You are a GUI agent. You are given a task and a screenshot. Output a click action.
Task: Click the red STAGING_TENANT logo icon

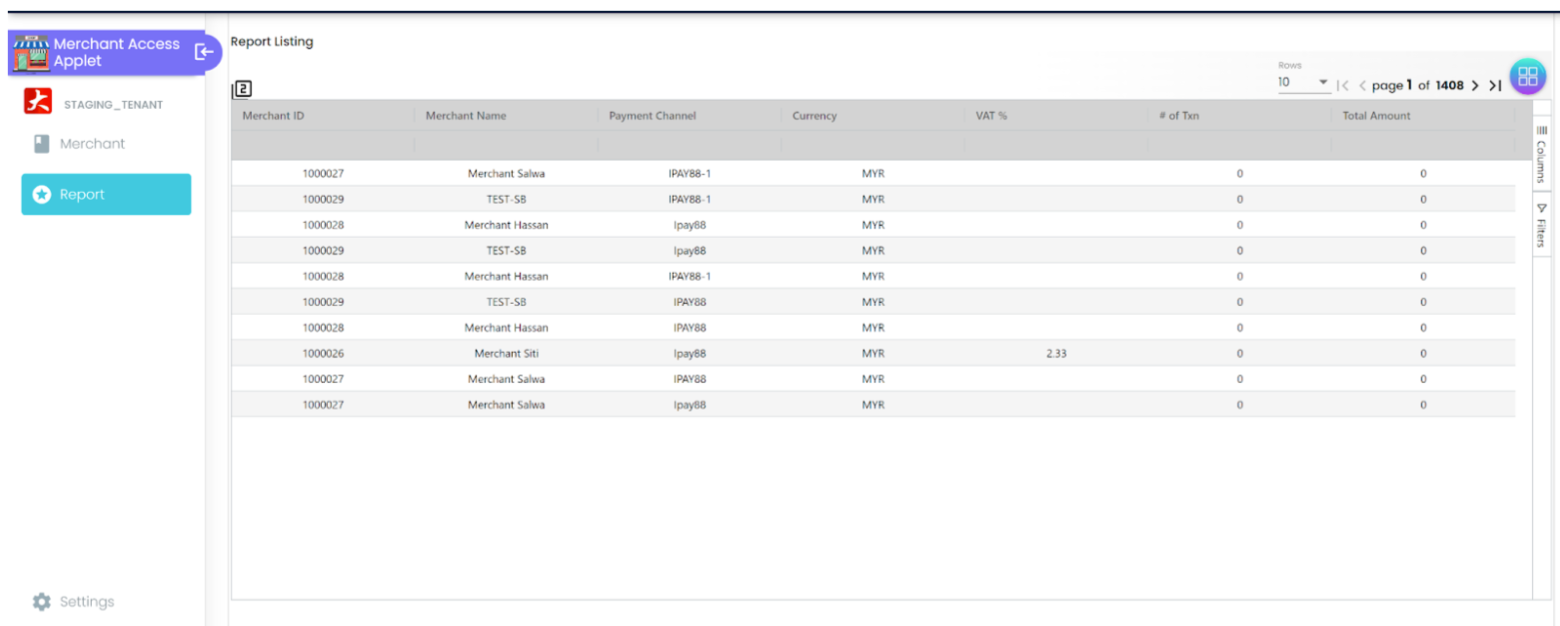tap(38, 101)
